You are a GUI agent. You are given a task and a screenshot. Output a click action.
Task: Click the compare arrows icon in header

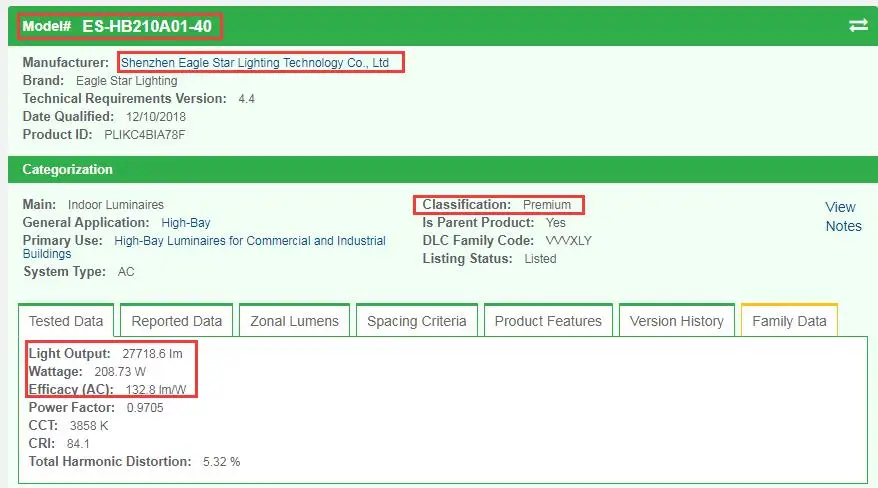click(x=858, y=25)
